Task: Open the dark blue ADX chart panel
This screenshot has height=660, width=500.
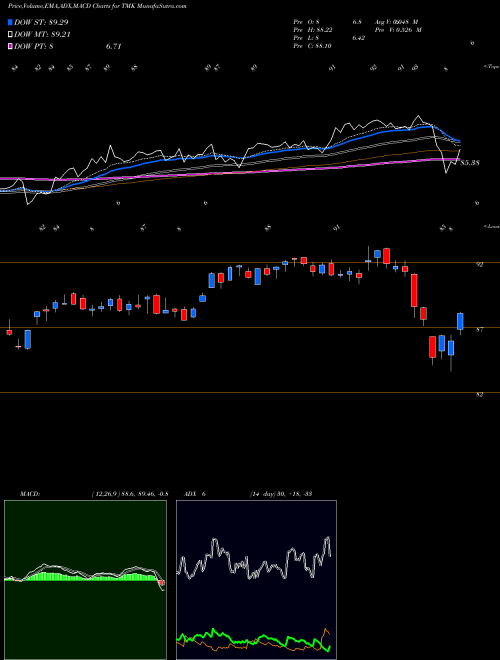Action: (x=256, y=580)
